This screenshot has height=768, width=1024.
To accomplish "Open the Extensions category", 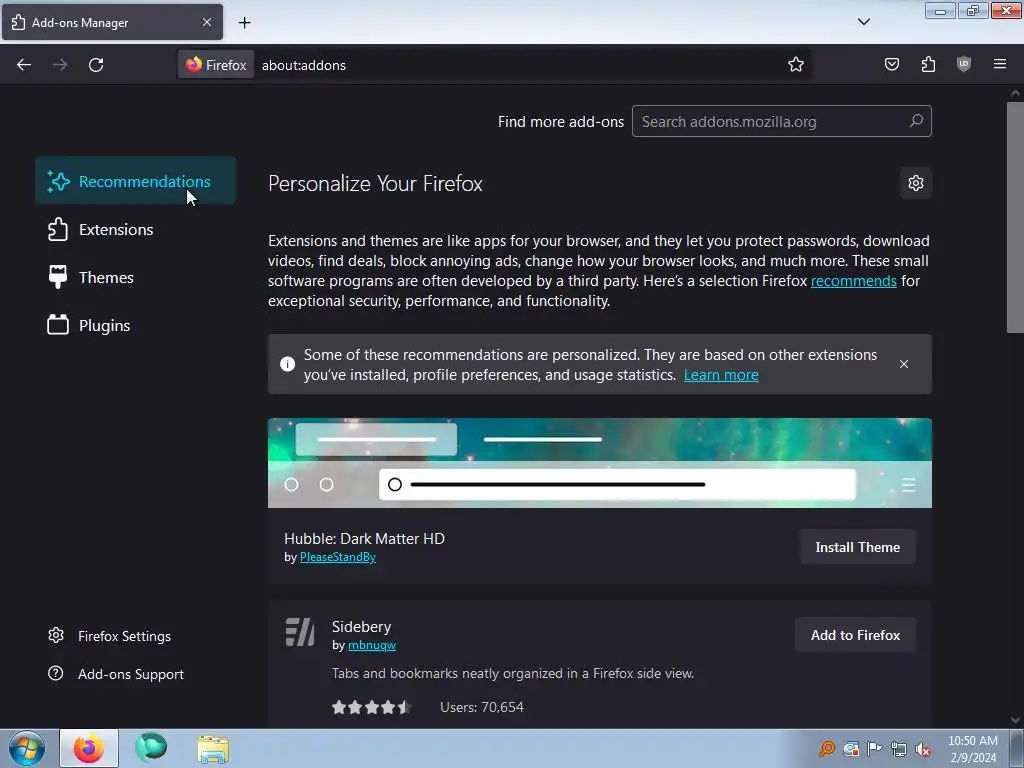I will tap(136, 229).
